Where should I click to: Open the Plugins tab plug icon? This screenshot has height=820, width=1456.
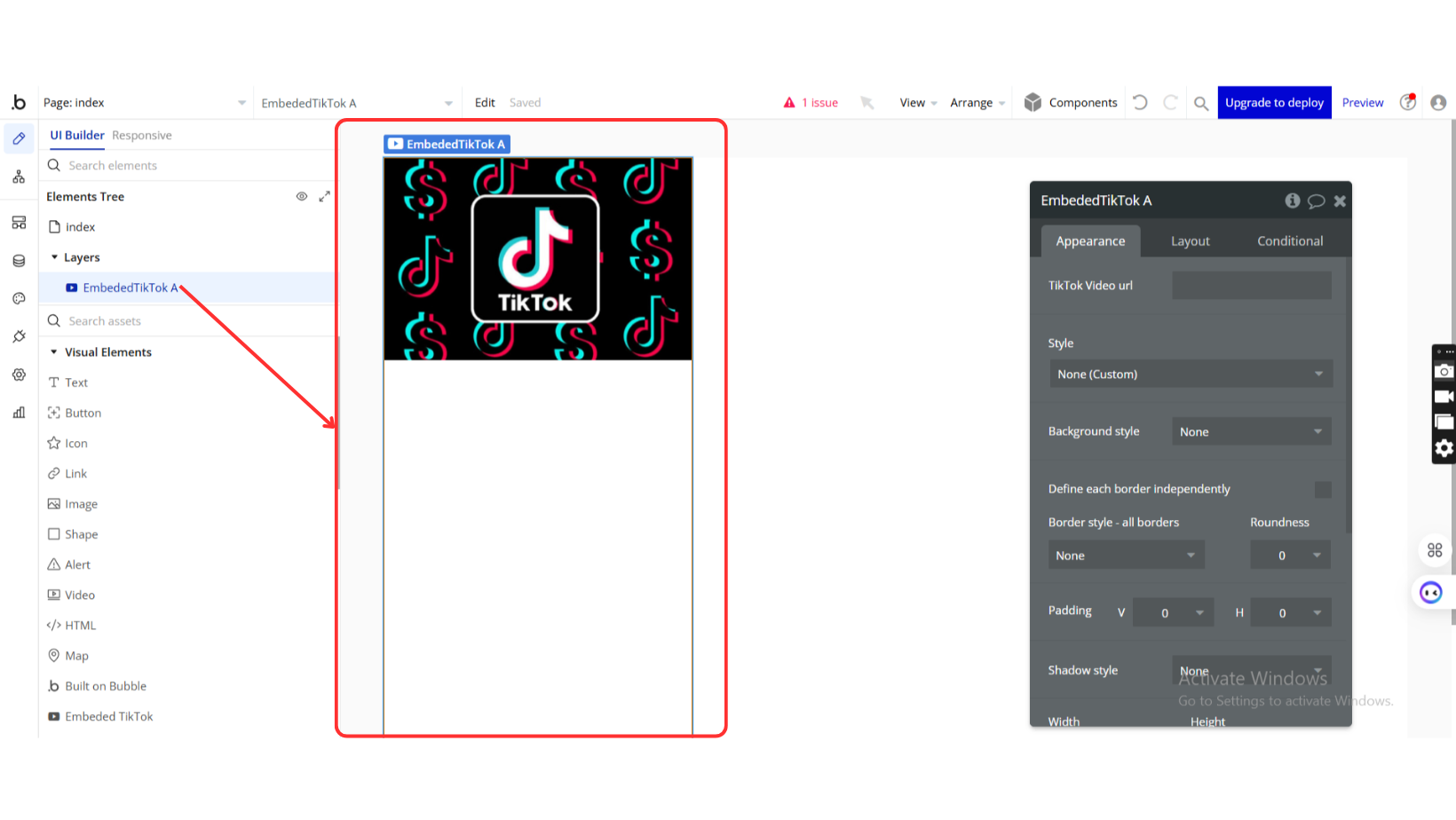coord(19,336)
